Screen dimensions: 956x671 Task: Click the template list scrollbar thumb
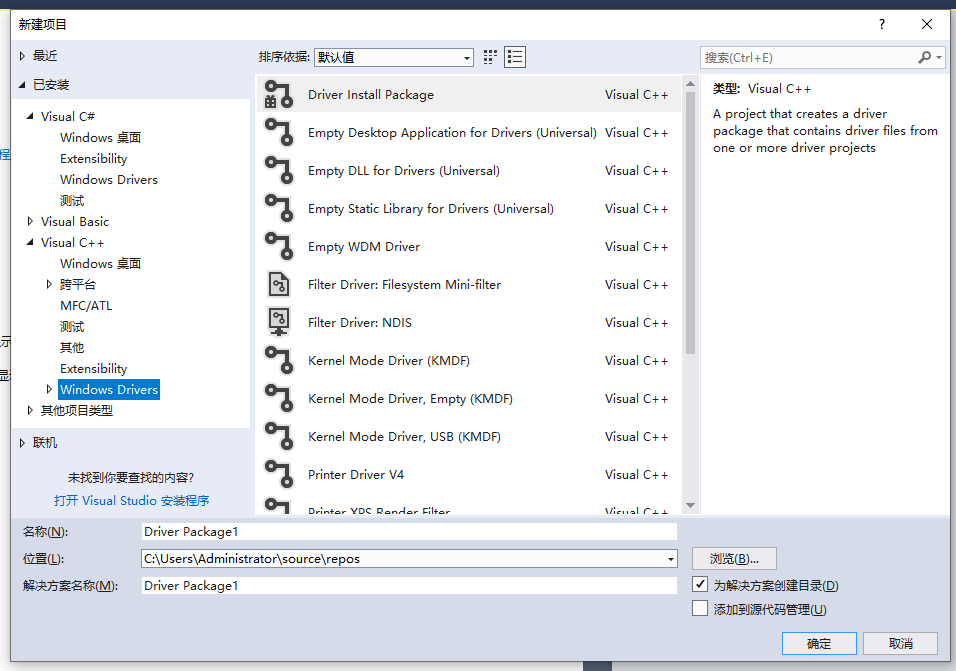690,222
